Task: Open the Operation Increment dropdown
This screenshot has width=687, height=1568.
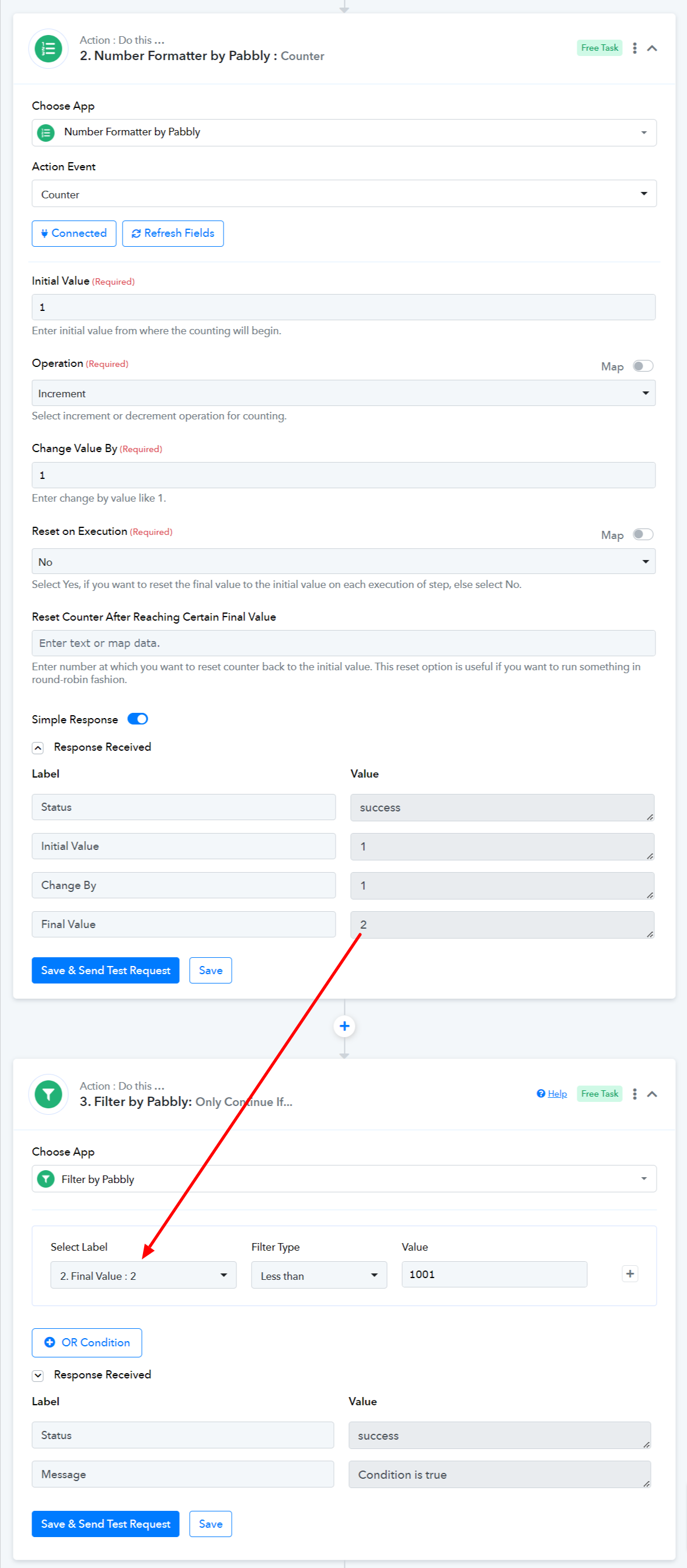Action: pyautogui.click(x=343, y=393)
